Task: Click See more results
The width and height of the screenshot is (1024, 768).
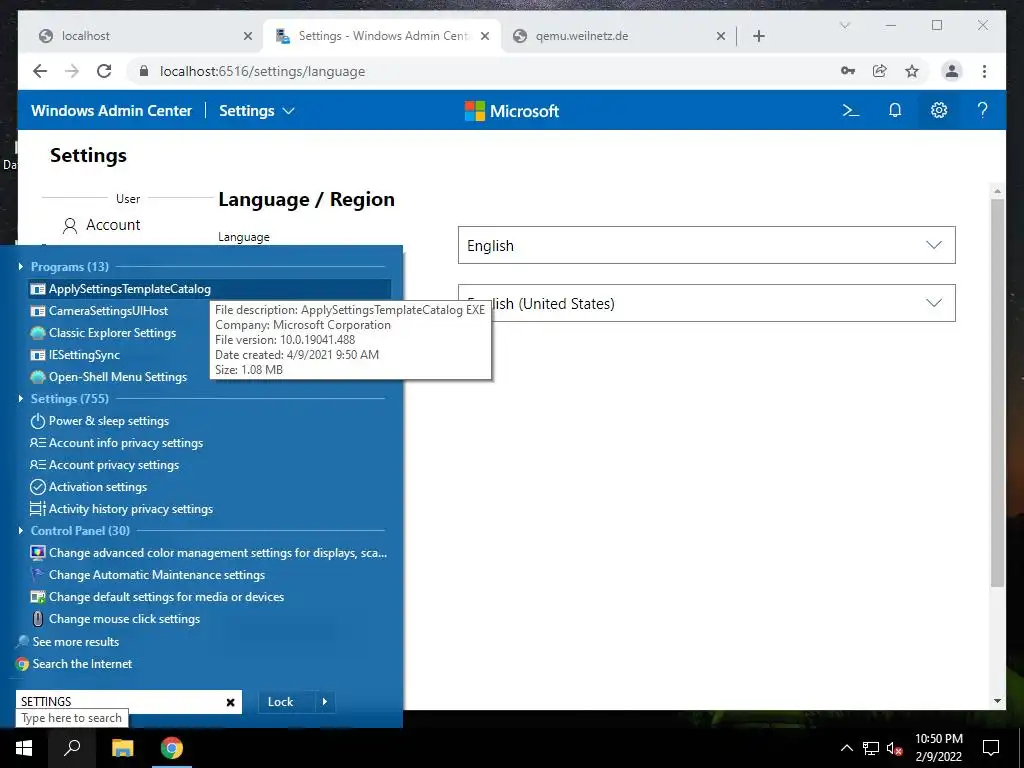Action: pyautogui.click(x=68, y=642)
